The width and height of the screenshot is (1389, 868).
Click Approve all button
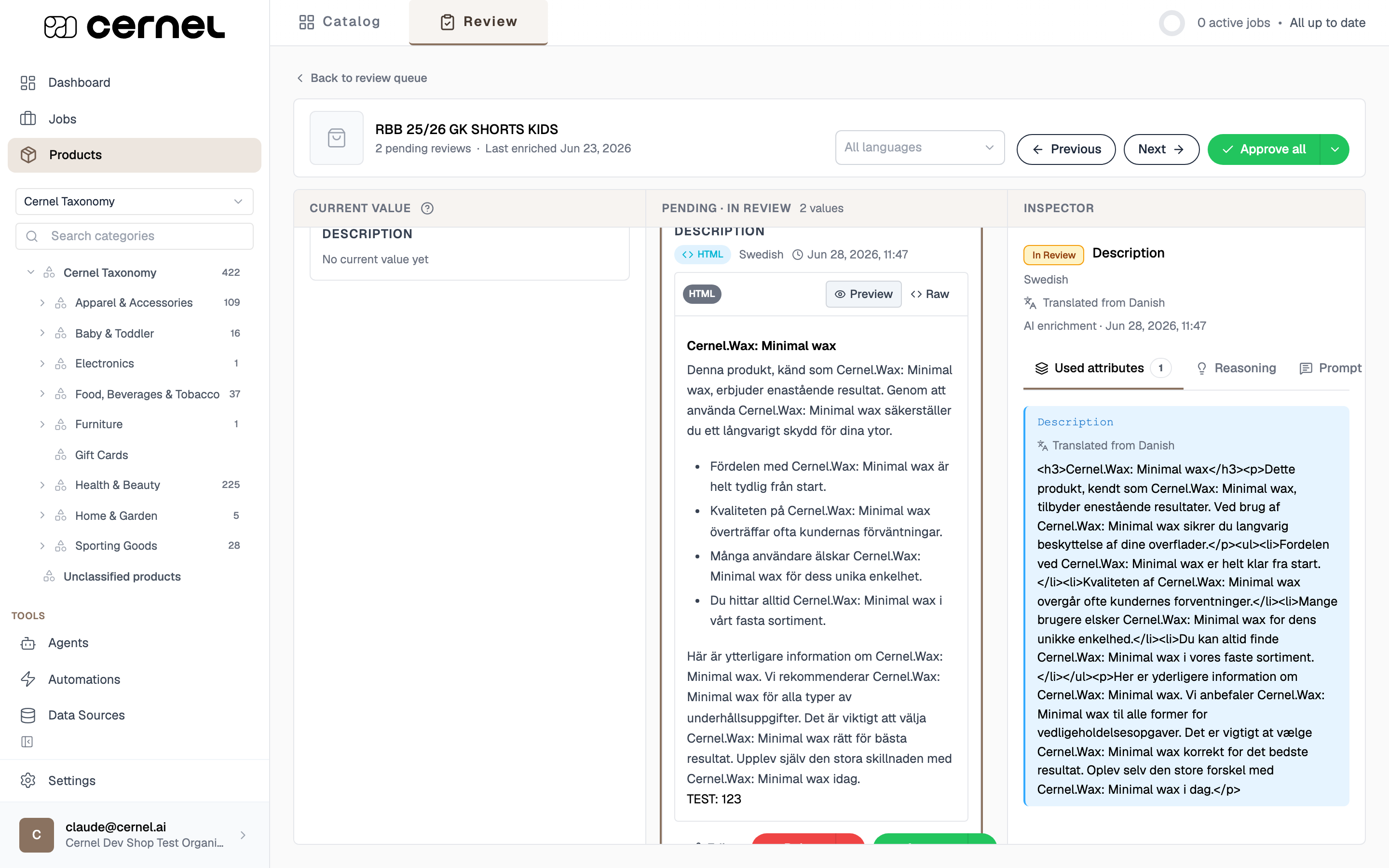point(1264,149)
